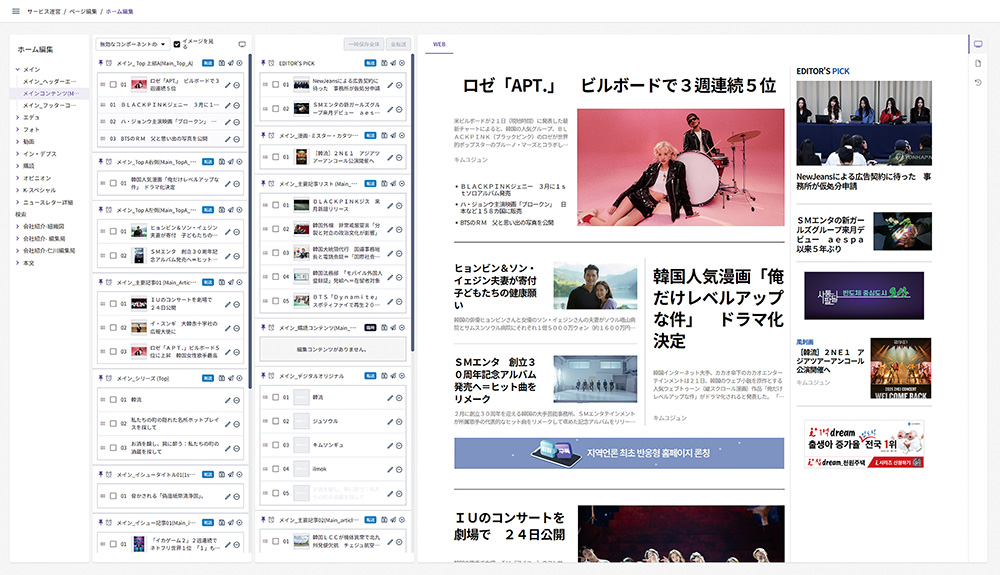Click the 全転送 button

(399, 44)
